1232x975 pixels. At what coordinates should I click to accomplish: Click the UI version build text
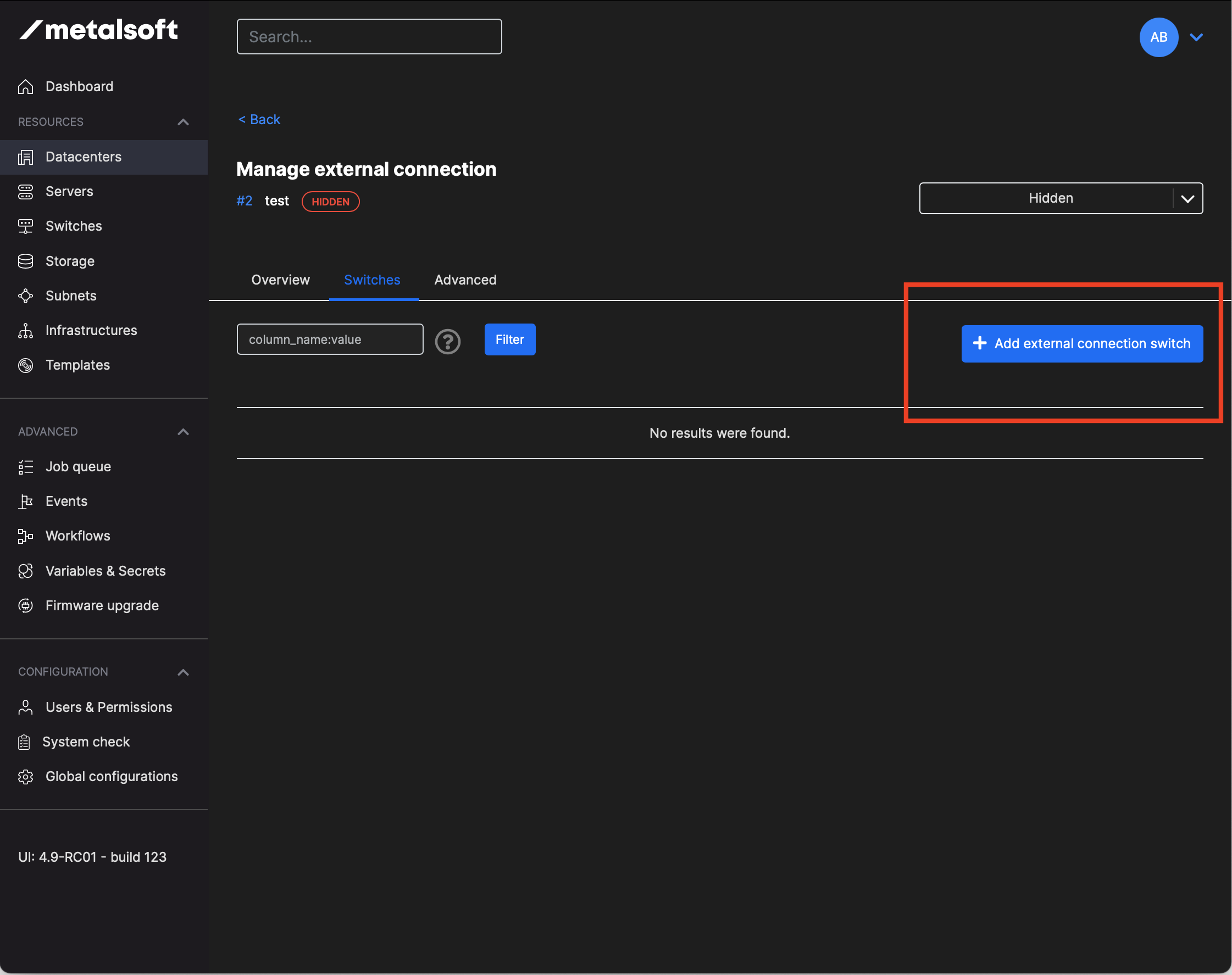[x=92, y=857]
